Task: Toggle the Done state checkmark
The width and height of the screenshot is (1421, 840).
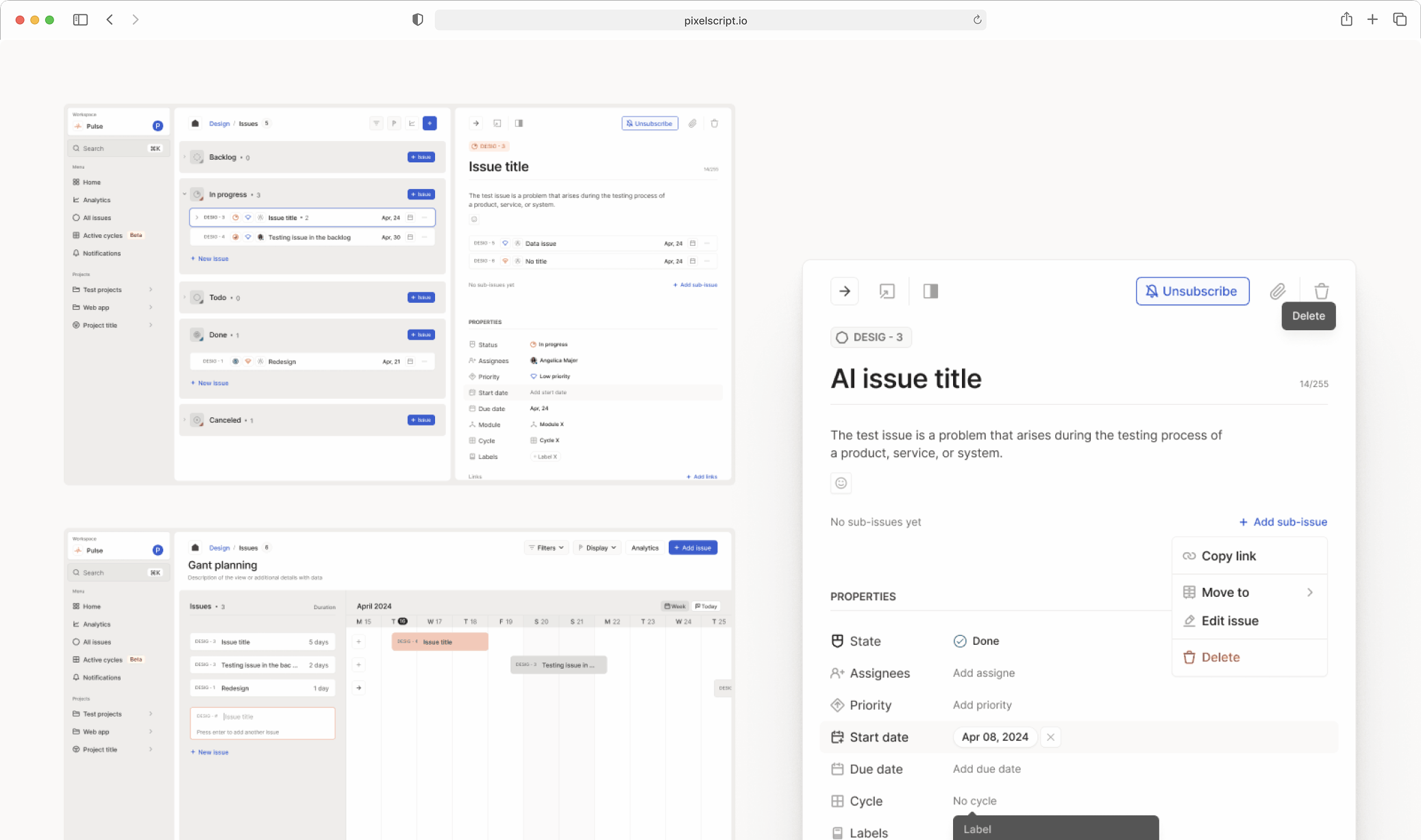Action: tap(960, 641)
